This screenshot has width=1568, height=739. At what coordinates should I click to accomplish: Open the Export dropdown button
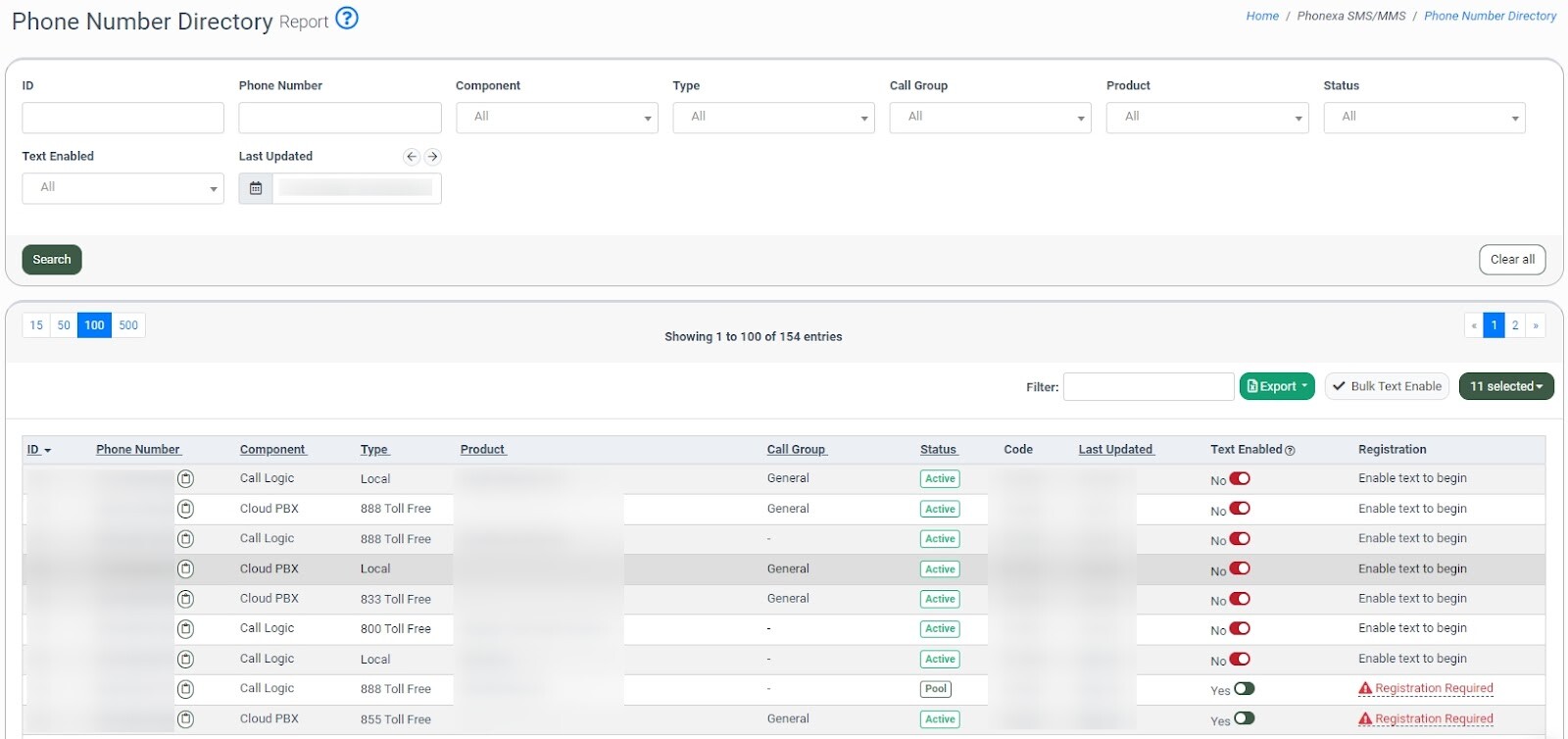tap(1277, 386)
